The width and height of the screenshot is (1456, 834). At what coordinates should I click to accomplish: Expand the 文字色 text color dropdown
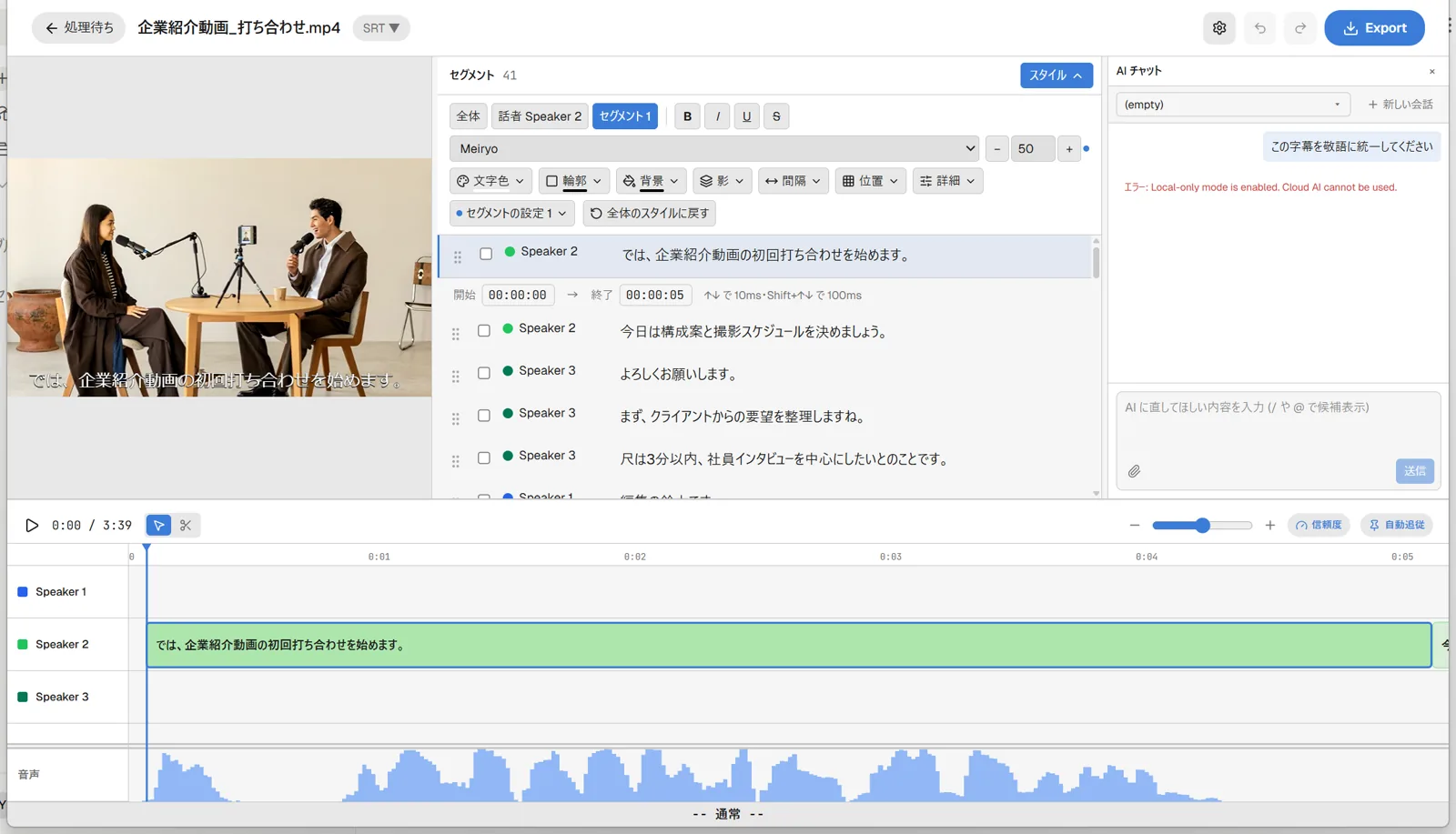pyautogui.click(x=490, y=181)
